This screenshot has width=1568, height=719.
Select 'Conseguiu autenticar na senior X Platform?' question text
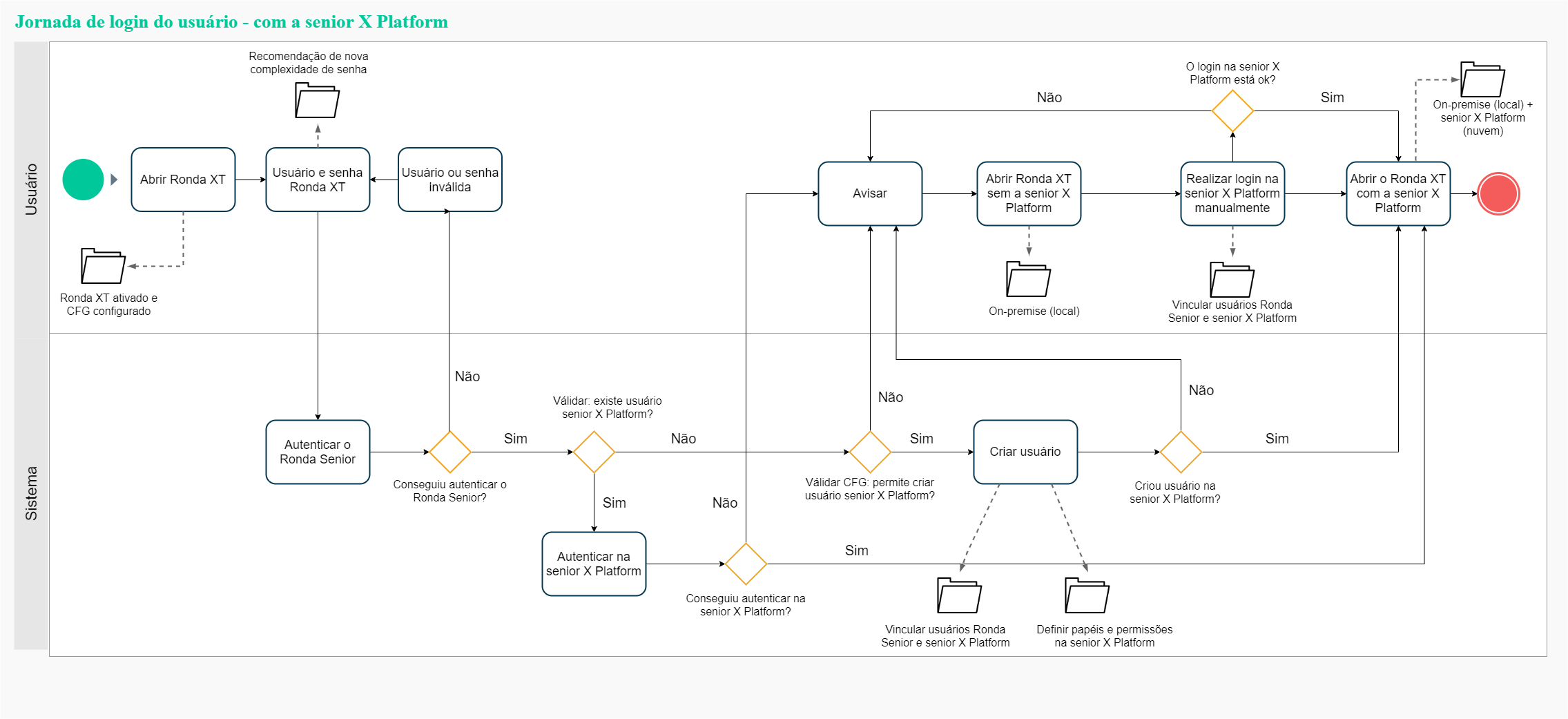[x=745, y=605]
